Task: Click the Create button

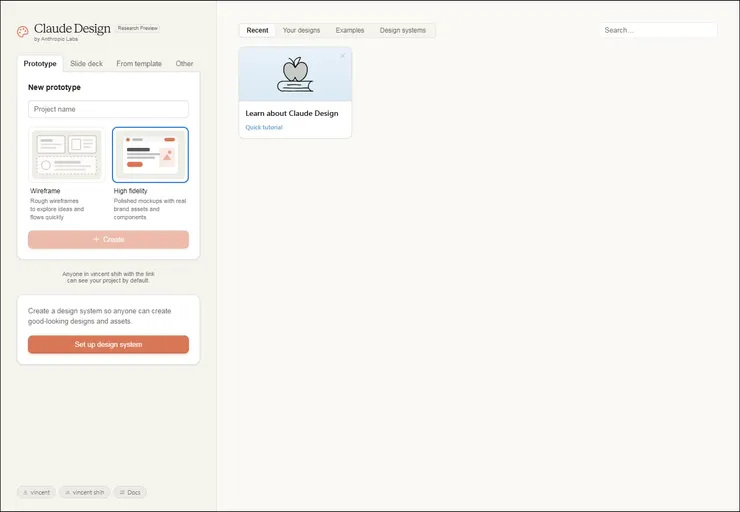Action: pyautogui.click(x=108, y=239)
